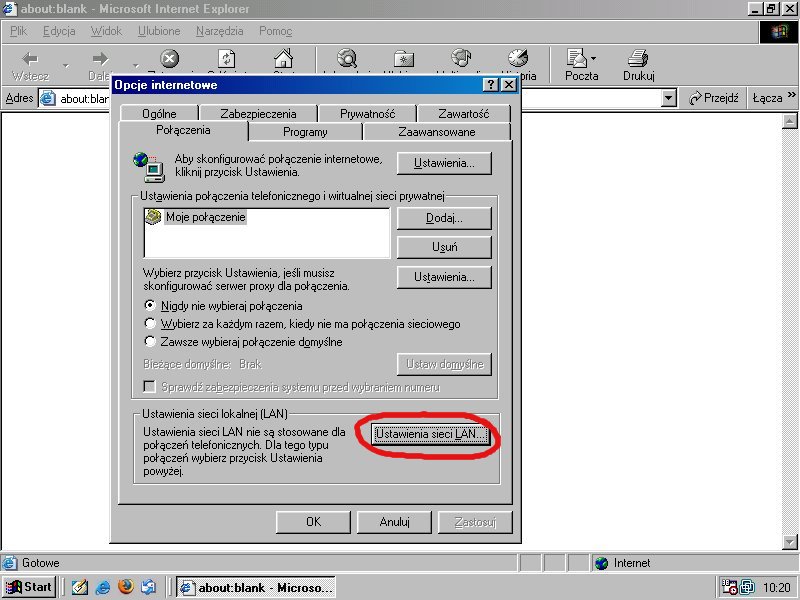Screen dimensions: 800x600
Task: Toggle 'Sprawdź zabezpieczenia systemu' checkbox
Action: pyautogui.click(x=149, y=387)
